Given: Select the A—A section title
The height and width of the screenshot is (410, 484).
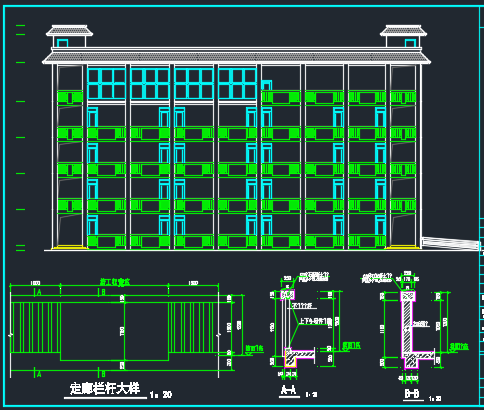Looking at the screenshot, I should pos(289,390).
